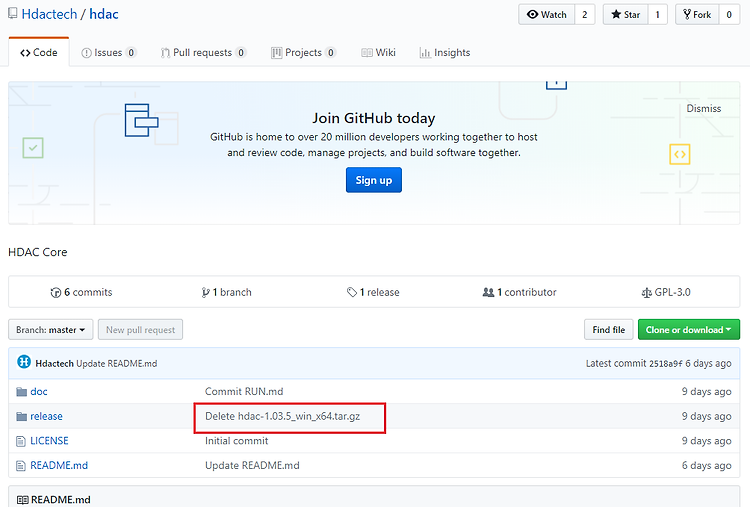Click the star icon in Star button
Screen dimensions: 750x507
(616, 14)
